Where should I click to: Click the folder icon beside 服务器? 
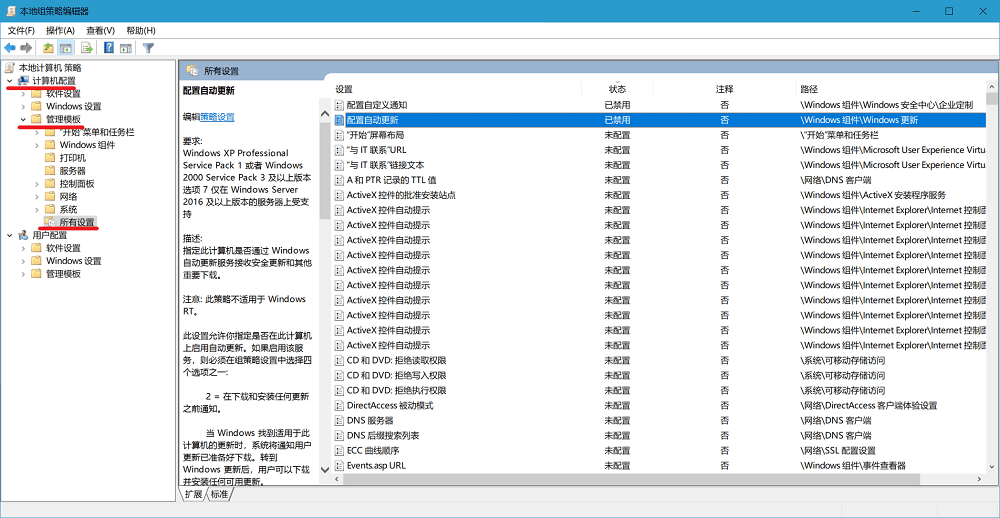point(50,170)
